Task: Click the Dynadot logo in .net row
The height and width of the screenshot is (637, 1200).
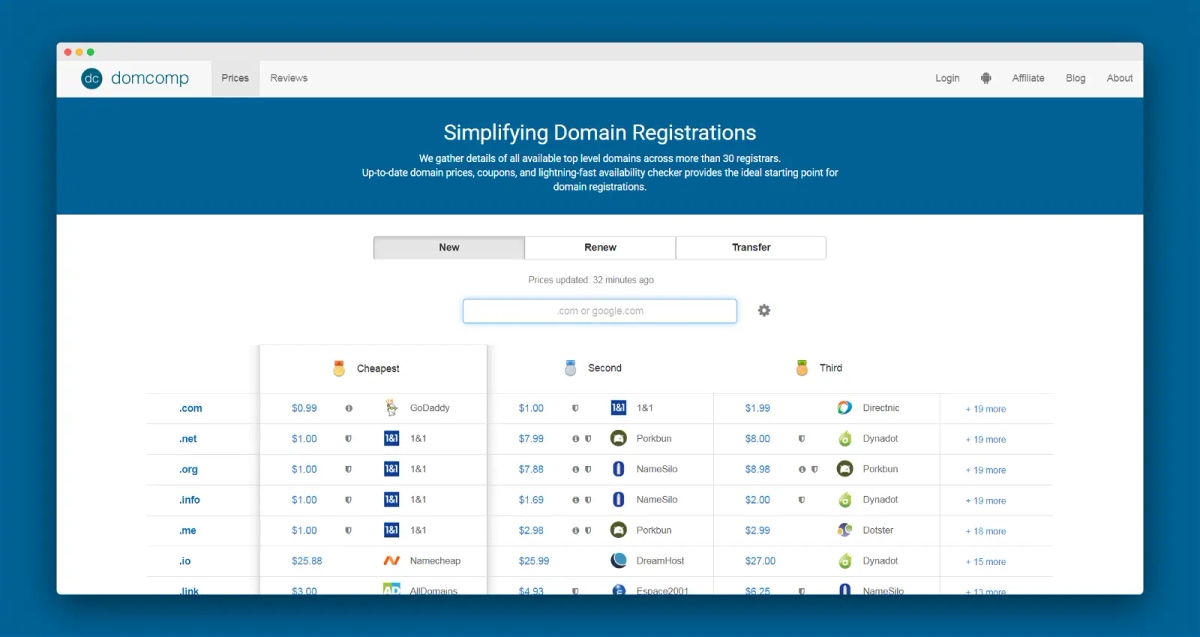Action: point(845,438)
